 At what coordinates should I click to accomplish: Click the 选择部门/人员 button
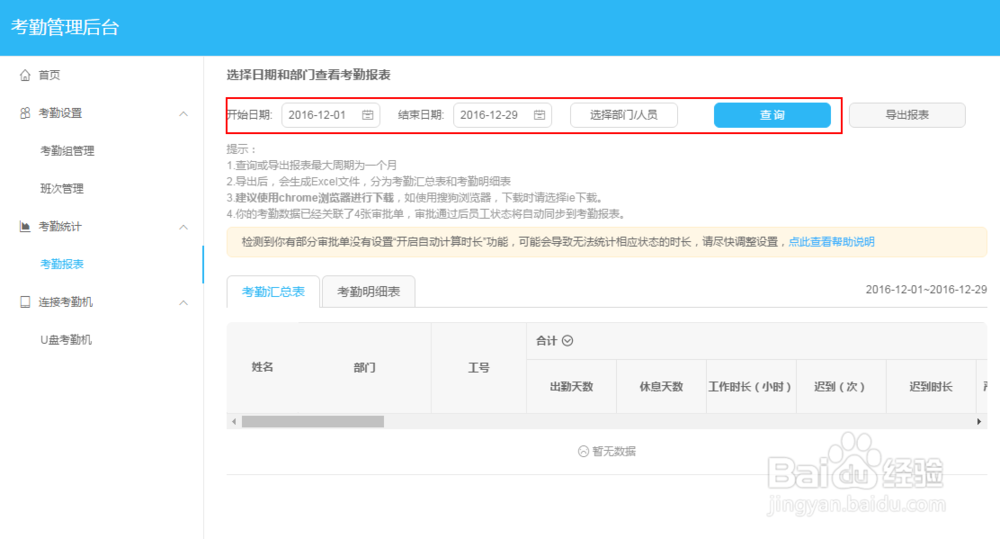click(x=624, y=115)
